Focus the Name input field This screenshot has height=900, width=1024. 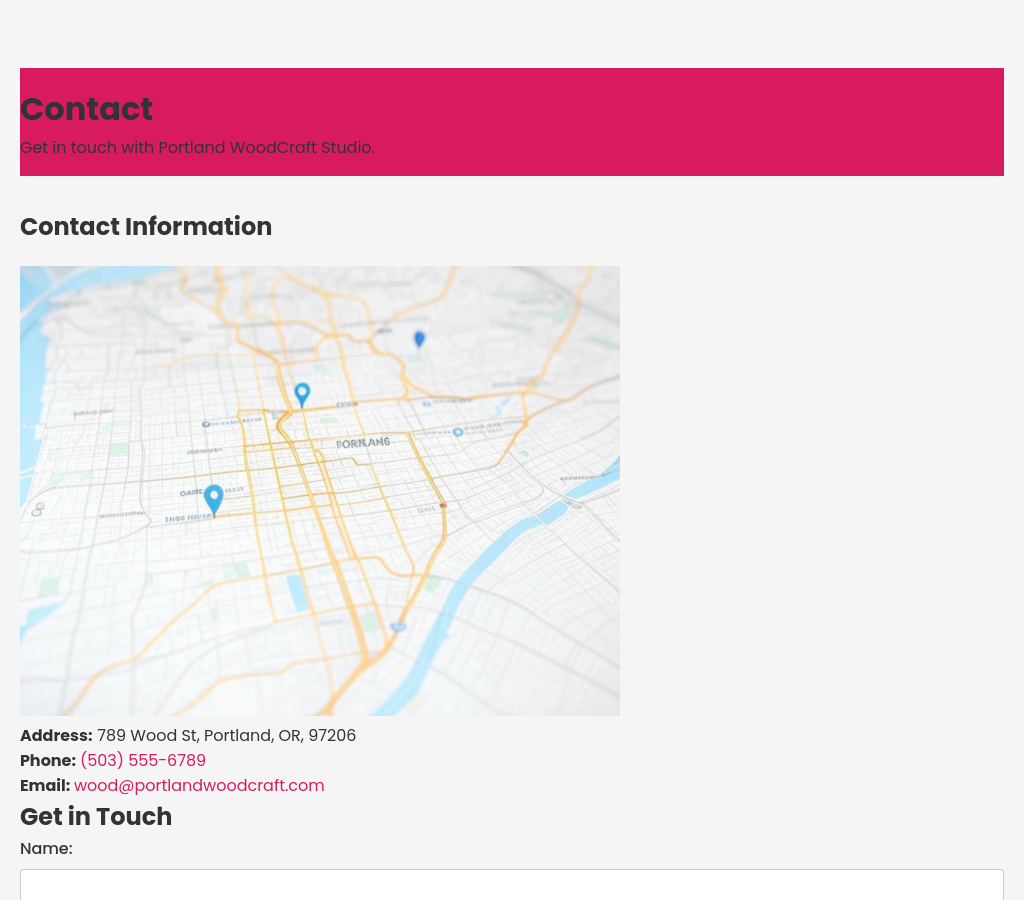pos(512,884)
